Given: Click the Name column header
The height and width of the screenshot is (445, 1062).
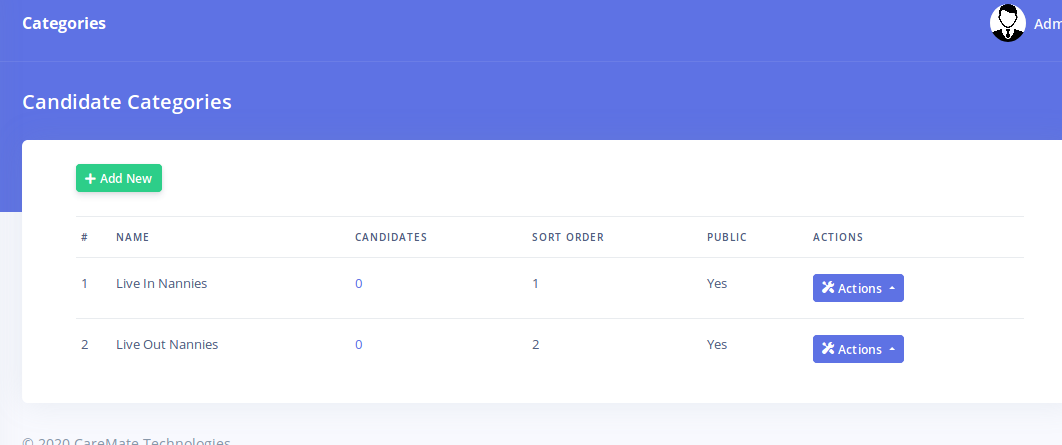Looking at the screenshot, I should pos(132,238).
